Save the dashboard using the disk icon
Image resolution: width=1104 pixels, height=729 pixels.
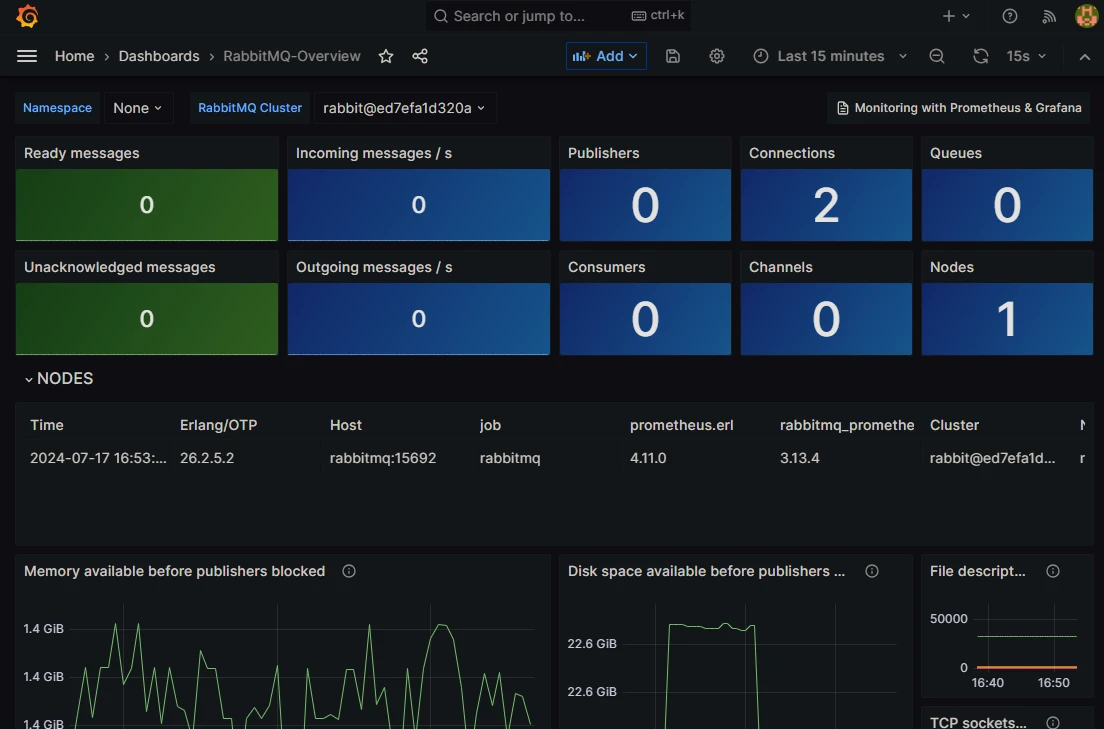(x=672, y=56)
